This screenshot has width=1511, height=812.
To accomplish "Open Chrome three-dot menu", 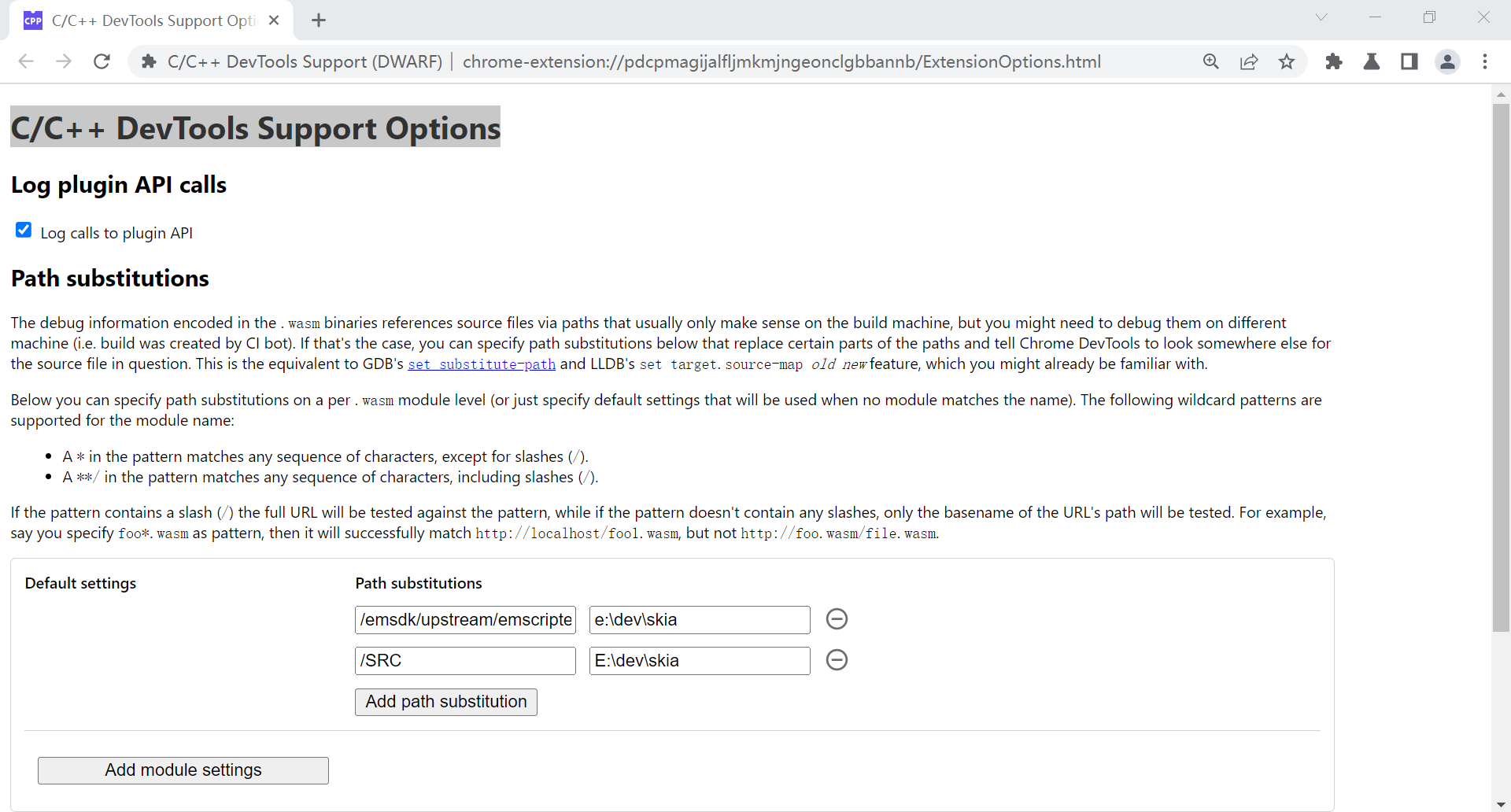I will pos(1485,61).
